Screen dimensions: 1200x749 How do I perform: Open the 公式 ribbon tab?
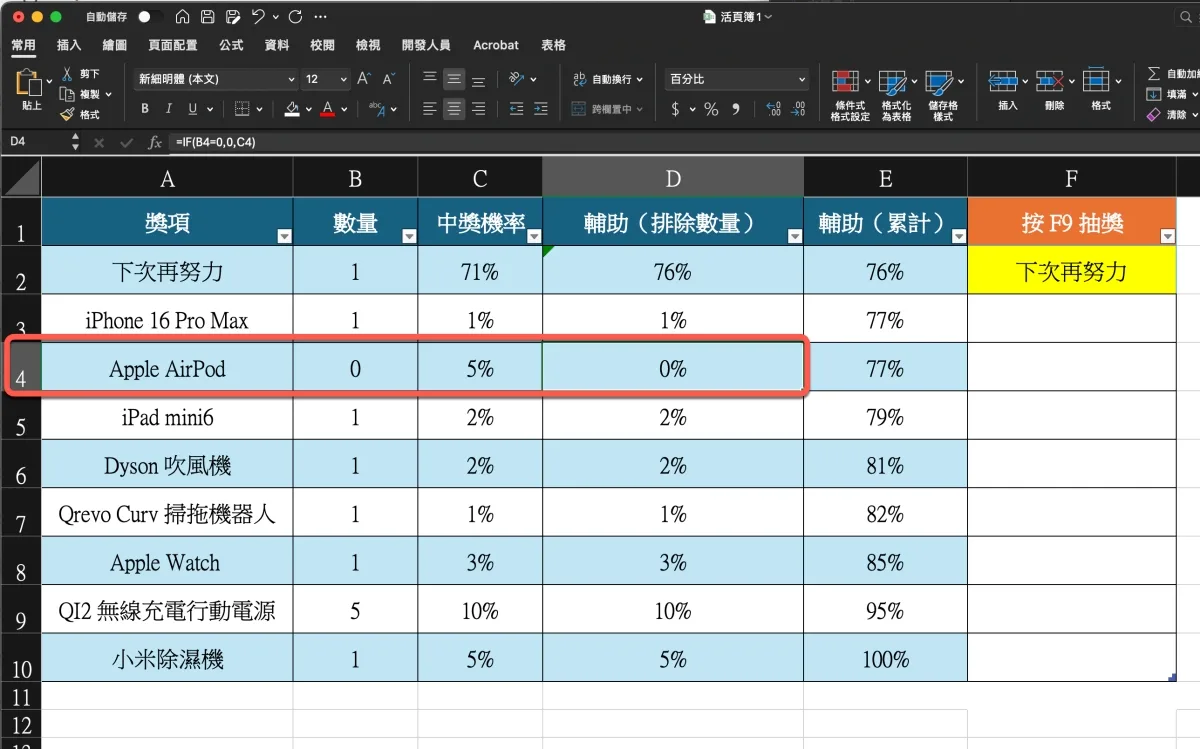(231, 45)
